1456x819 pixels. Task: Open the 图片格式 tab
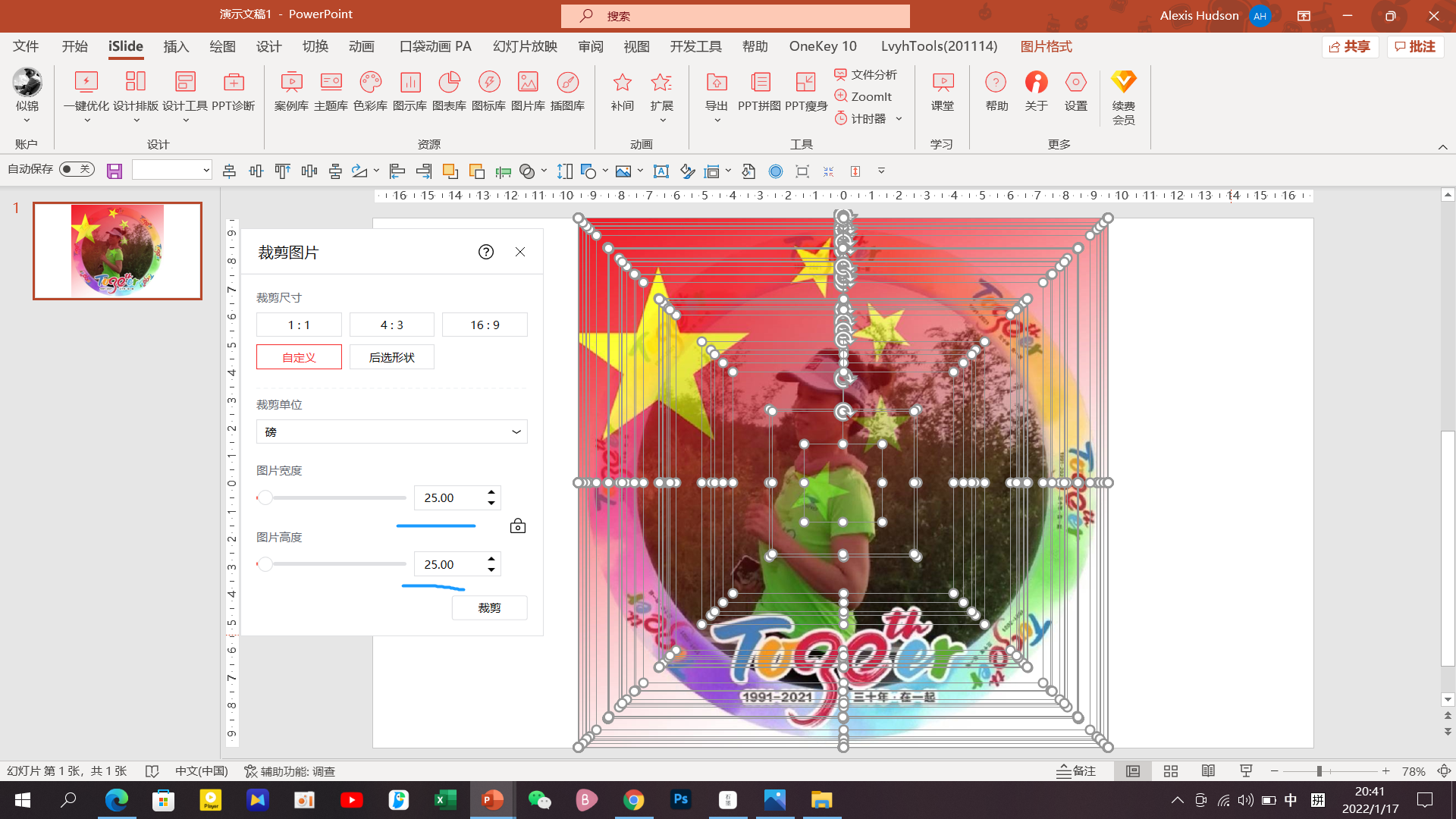1046,46
